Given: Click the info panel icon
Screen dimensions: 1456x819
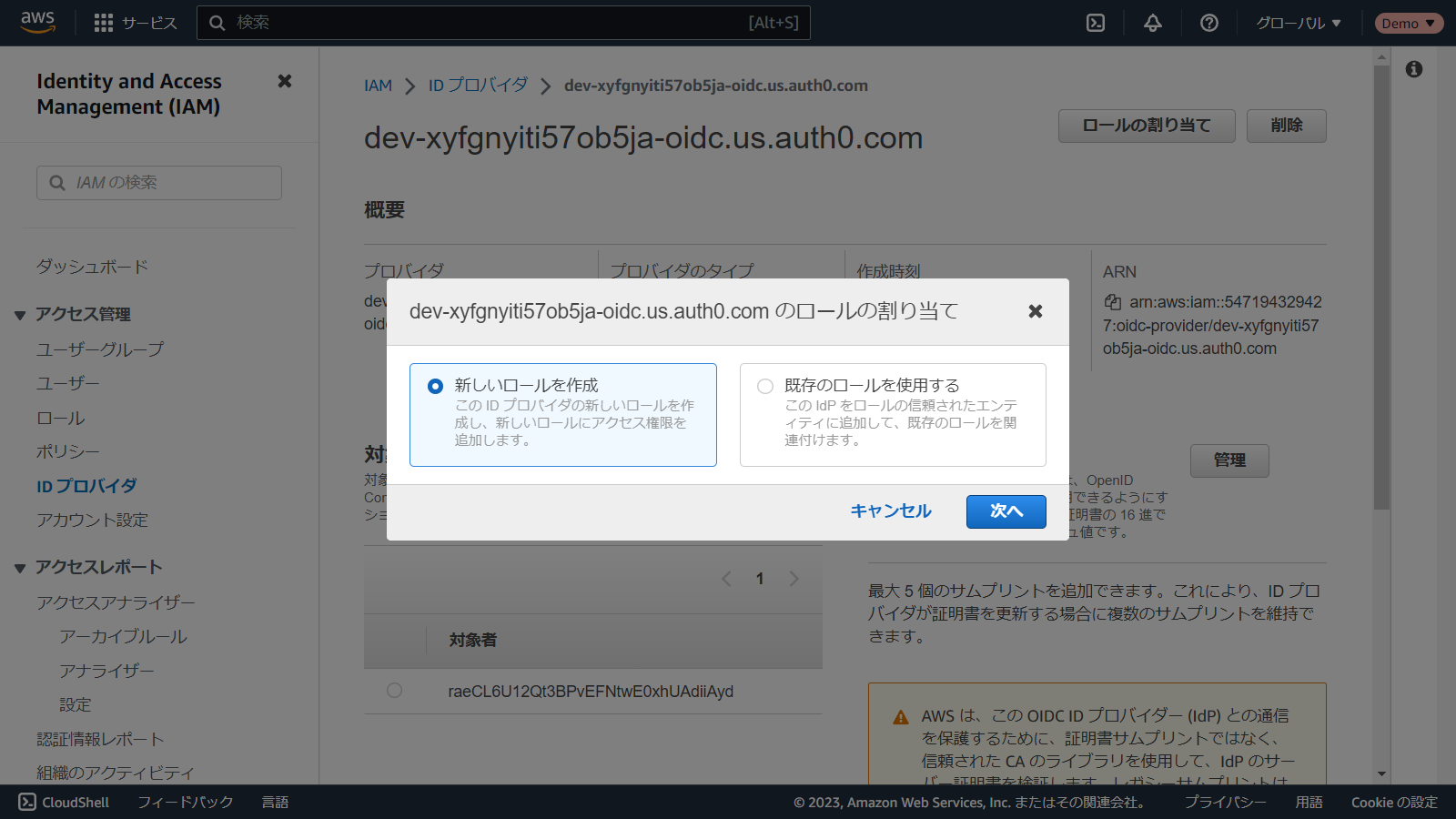Looking at the screenshot, I should click(1413, 69).
